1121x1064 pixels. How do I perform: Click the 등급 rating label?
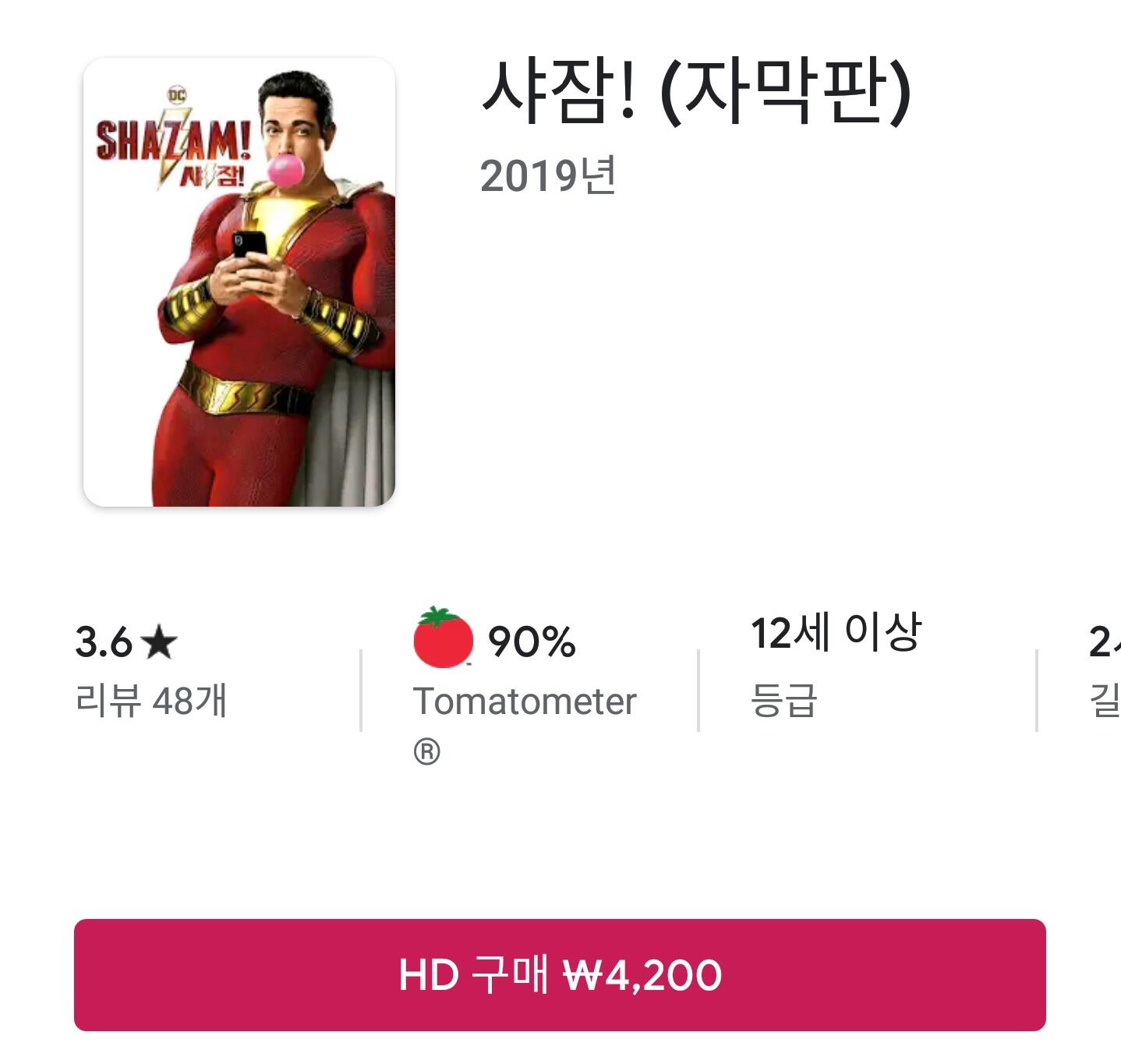pyautogui.click(x=783, y=700)
